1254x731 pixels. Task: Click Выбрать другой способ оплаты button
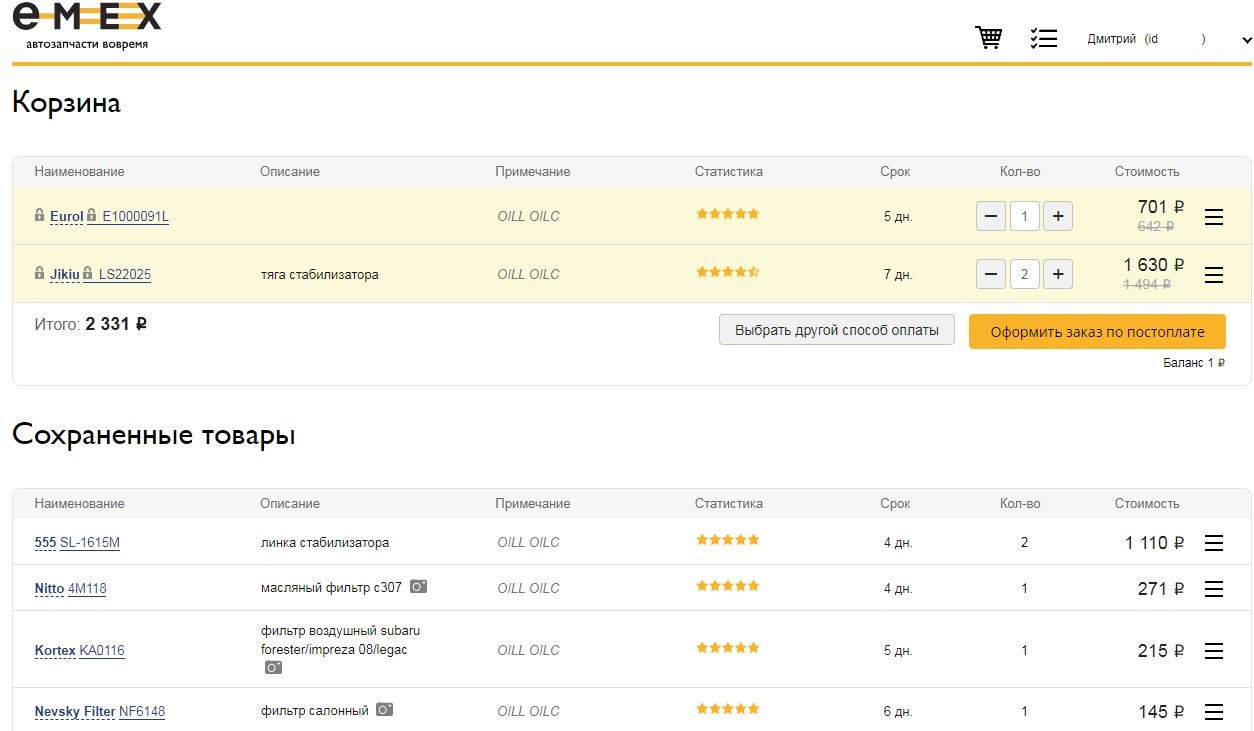pyautogui.click(x=837, y=330)
